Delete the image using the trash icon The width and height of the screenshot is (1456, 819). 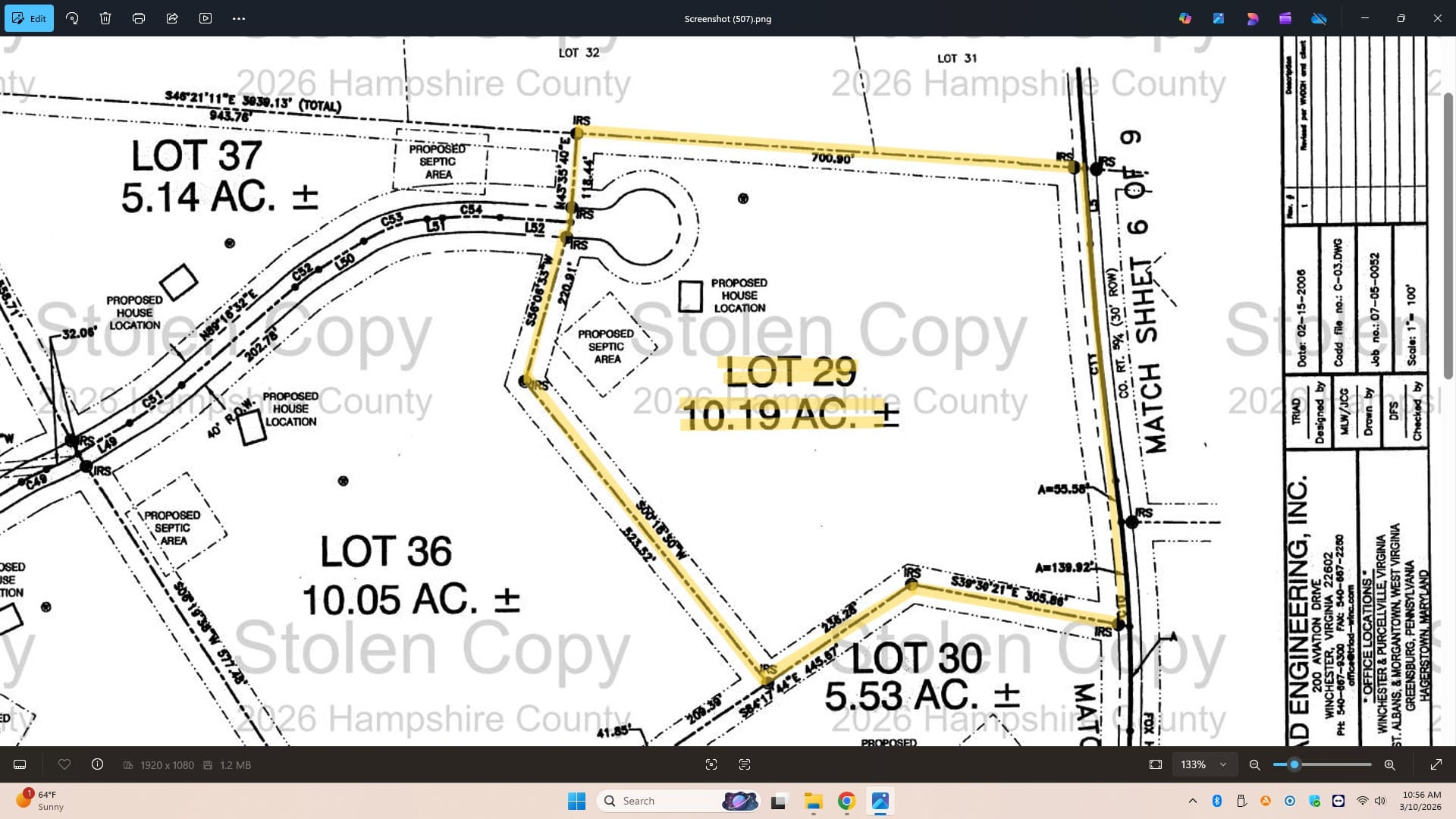click(105, 18)
